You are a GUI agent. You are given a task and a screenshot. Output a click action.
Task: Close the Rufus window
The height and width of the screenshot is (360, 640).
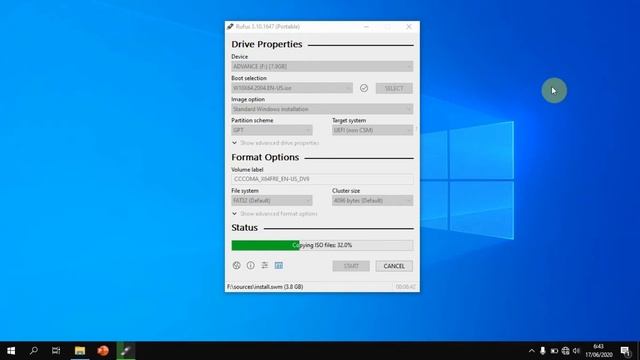pyautogui.click(x=409, y=27)
